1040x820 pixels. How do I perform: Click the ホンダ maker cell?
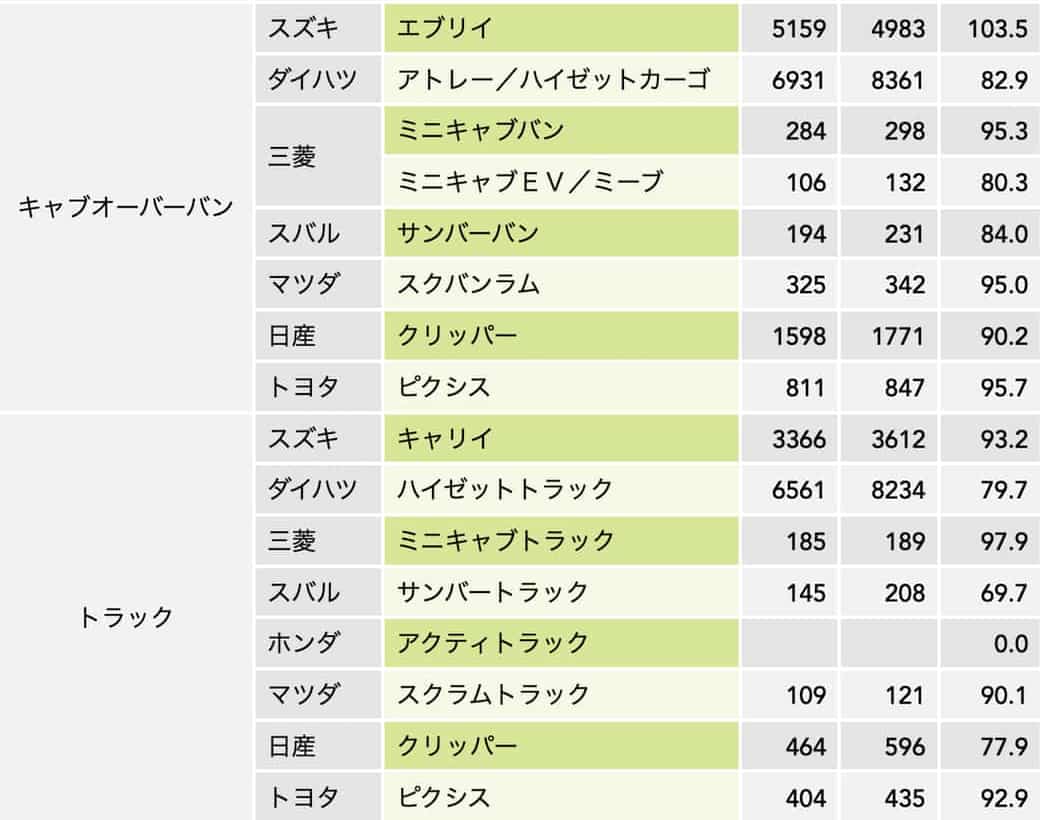(303, 643)
